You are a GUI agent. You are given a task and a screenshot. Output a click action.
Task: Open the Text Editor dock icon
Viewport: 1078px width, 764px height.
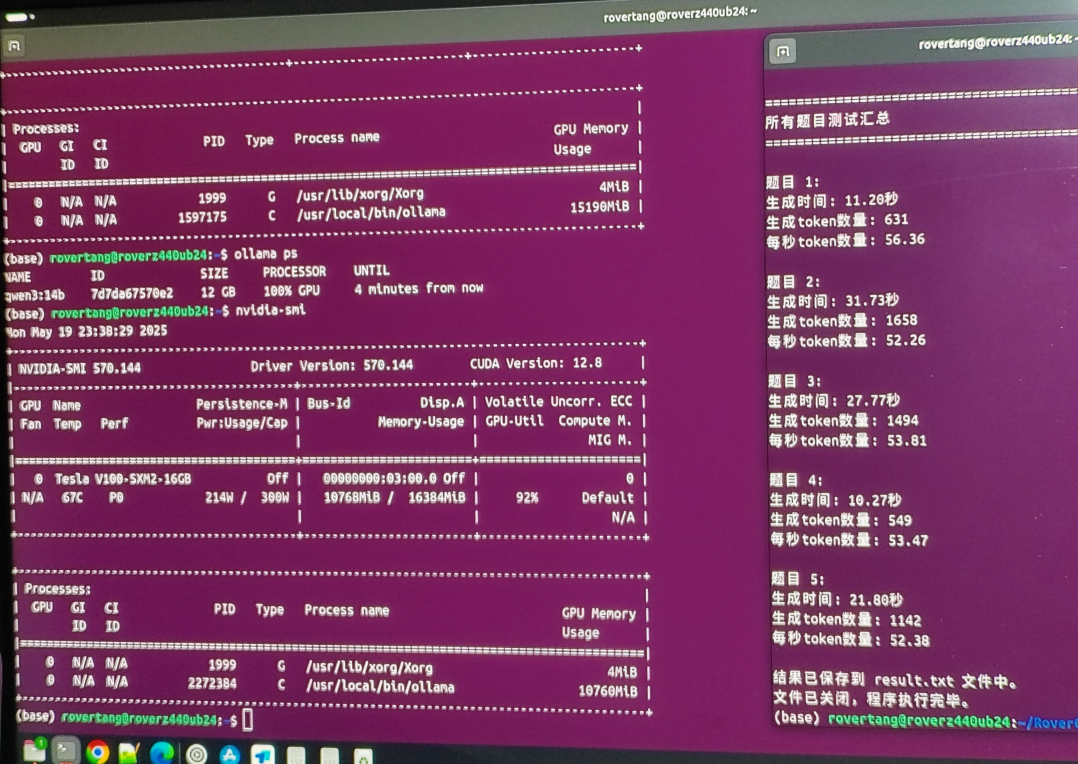point(128,750)
